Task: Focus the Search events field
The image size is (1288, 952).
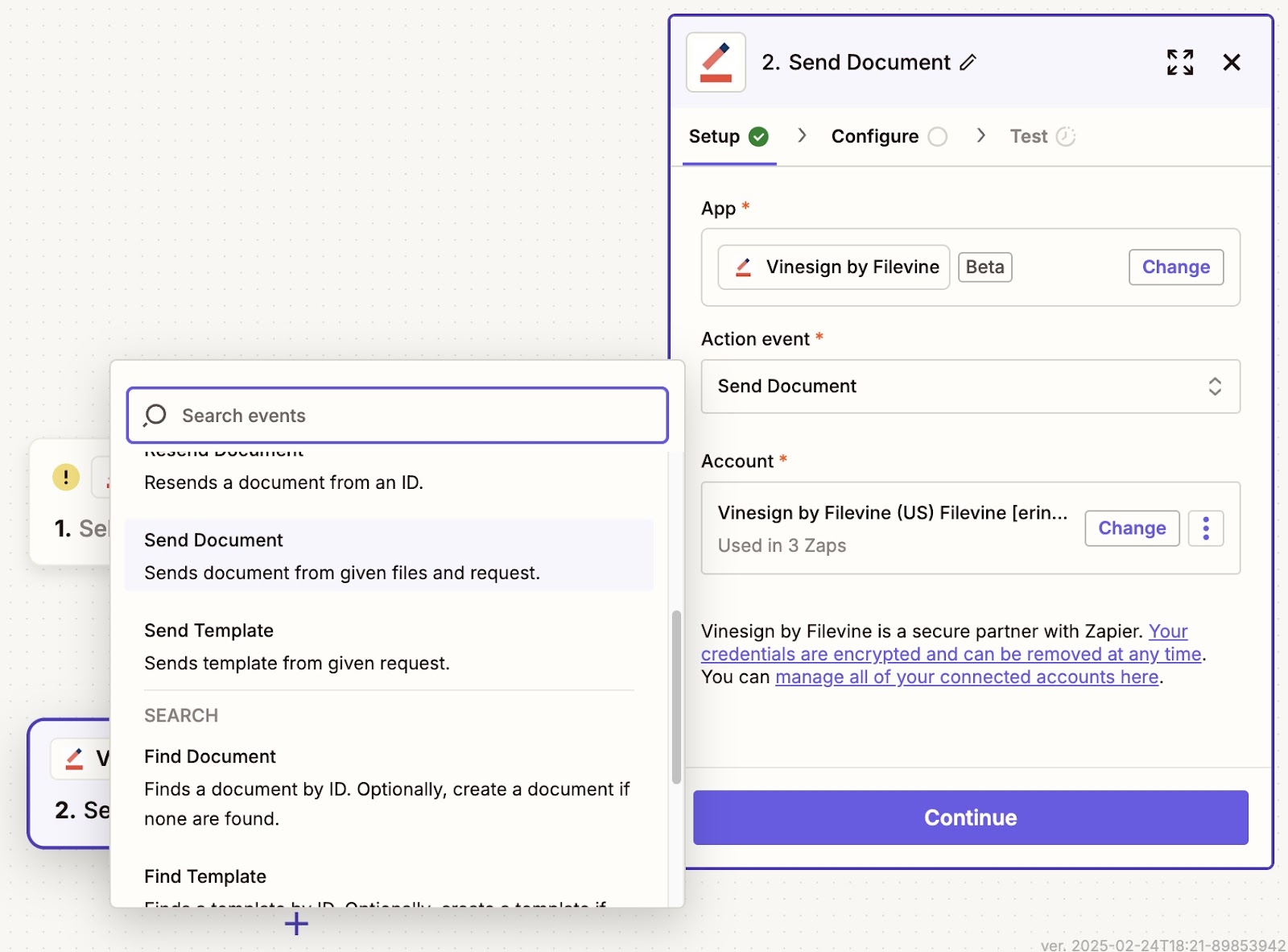Action: point(398,416)
